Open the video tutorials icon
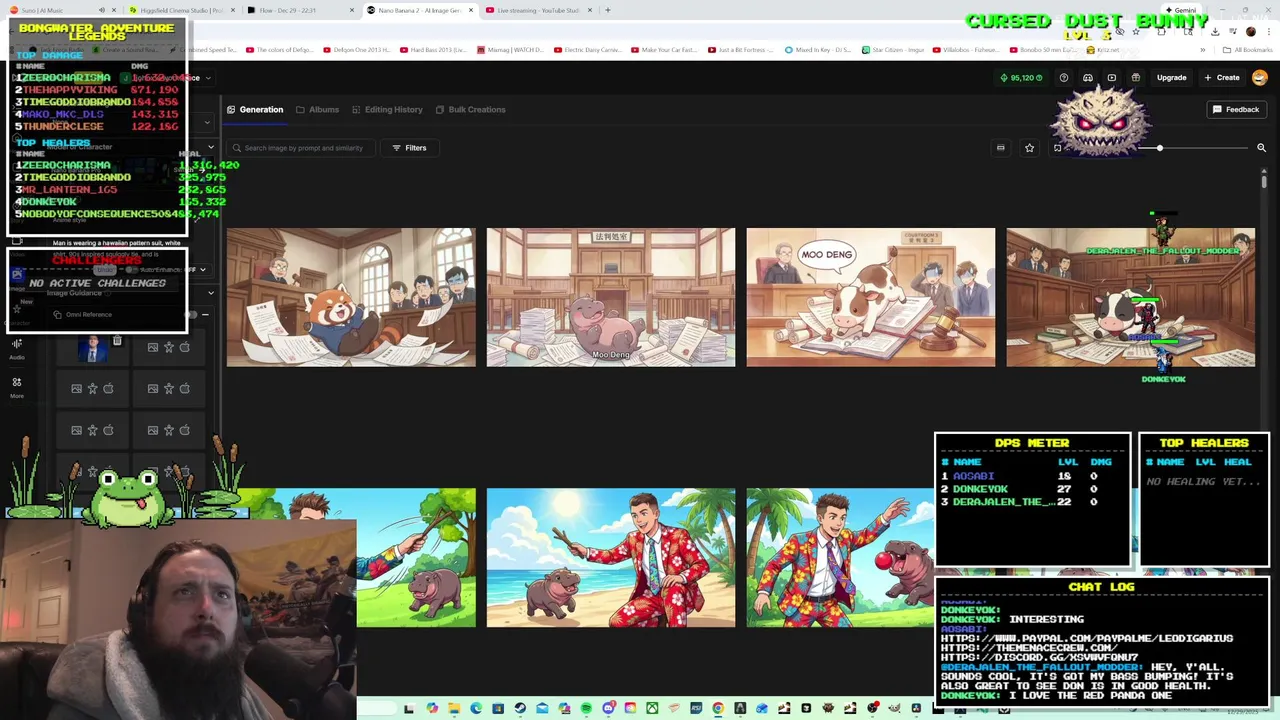This screenshot has width=1280, height=720. tap(1111, 78)
